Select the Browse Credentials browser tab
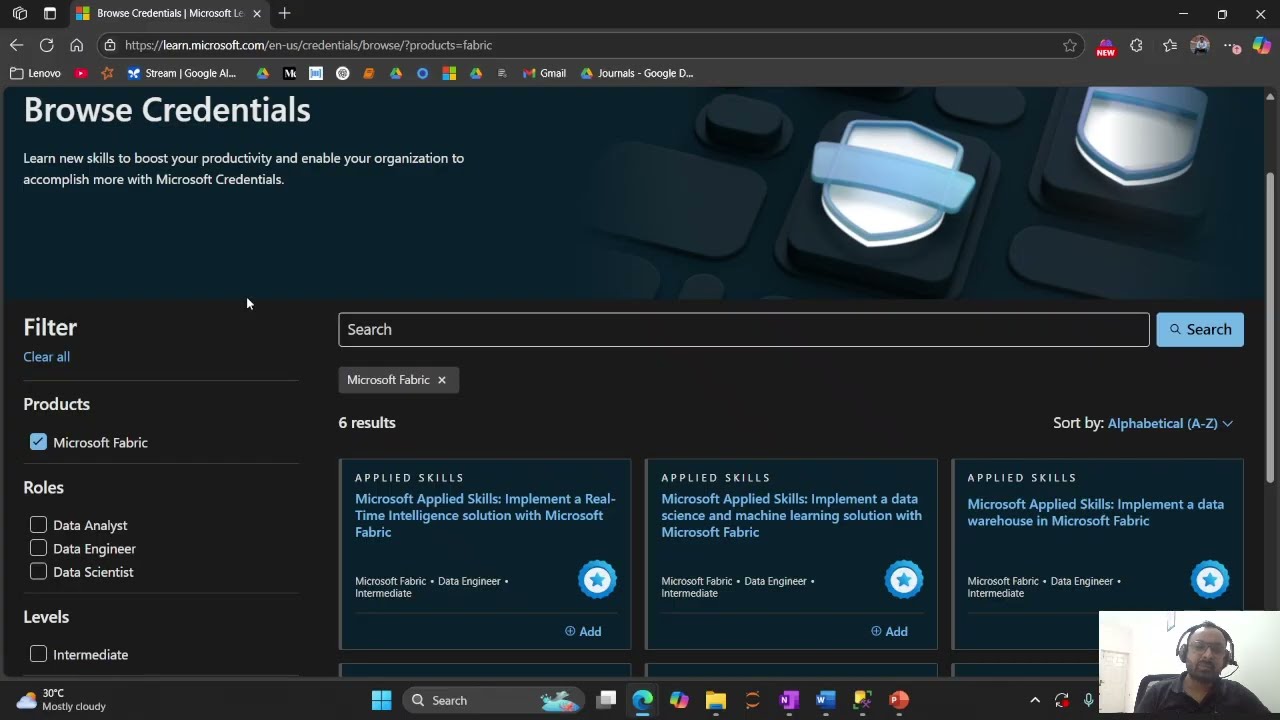 click(168, 14)
